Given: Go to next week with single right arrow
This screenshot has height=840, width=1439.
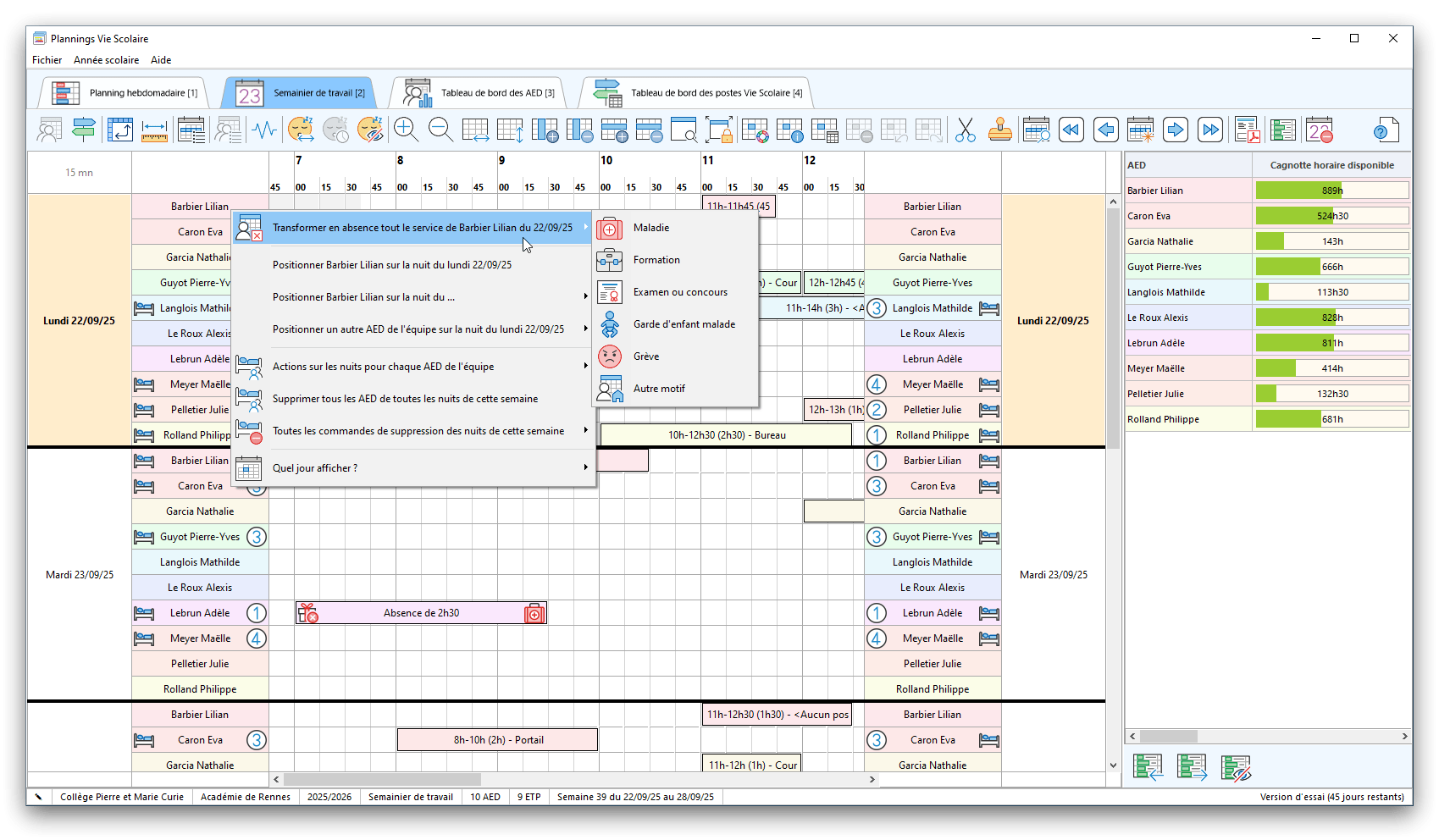Looking at the screenshot, I should tap(1175, 130).
